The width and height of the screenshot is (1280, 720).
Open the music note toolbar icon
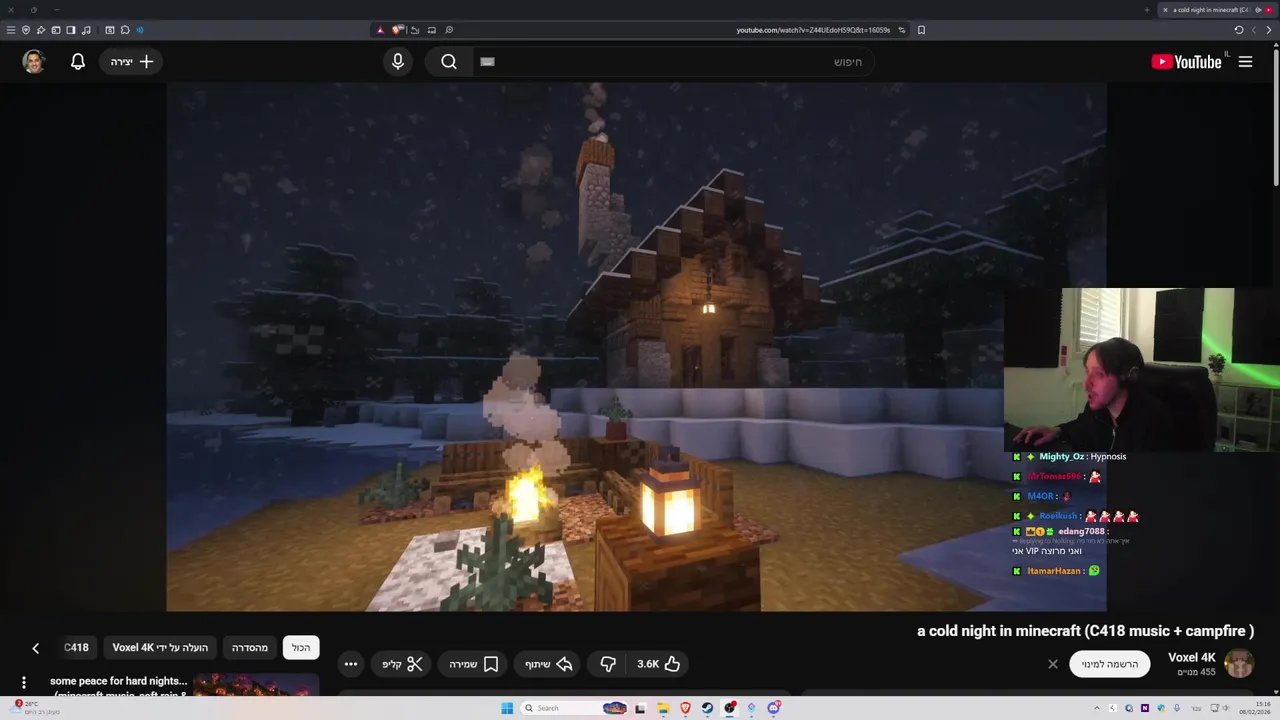pyautogui.click(x=86, y=30)
